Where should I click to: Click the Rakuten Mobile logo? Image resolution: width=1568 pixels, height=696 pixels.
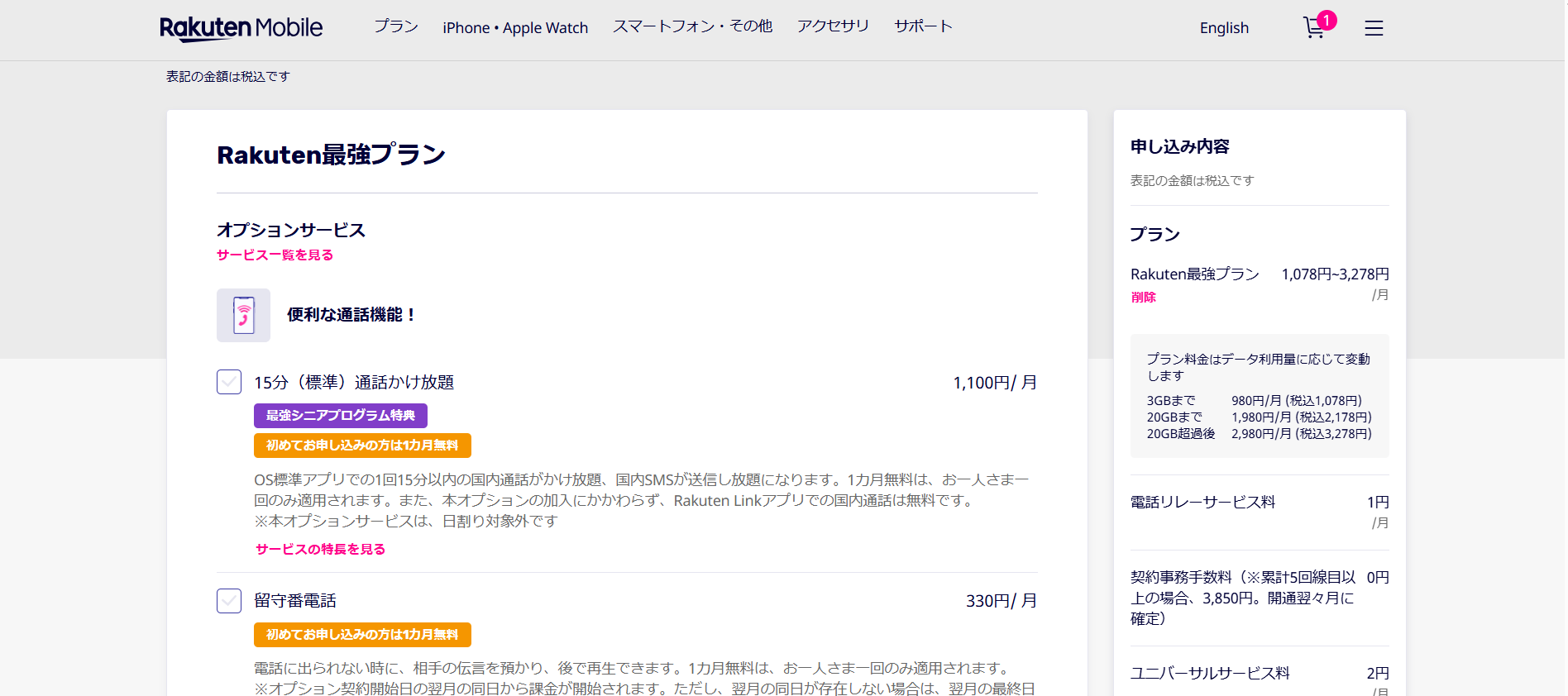coord(241,28)
